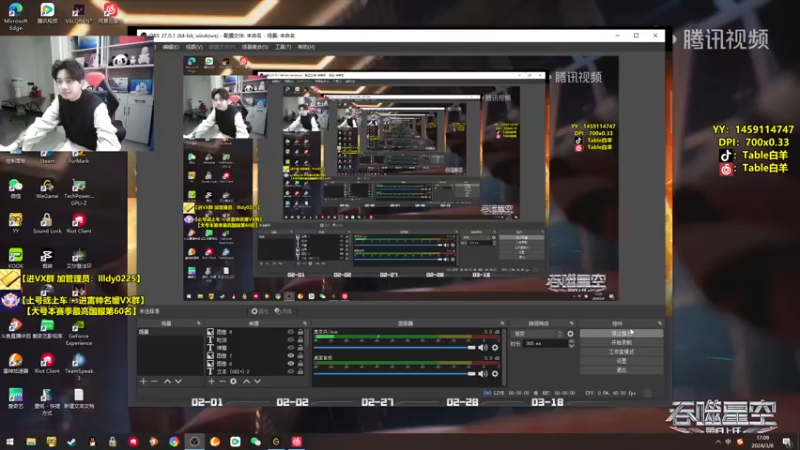Undock the 控件 panel via header icon
800x450 pixels.
click(x=660, y=323)
